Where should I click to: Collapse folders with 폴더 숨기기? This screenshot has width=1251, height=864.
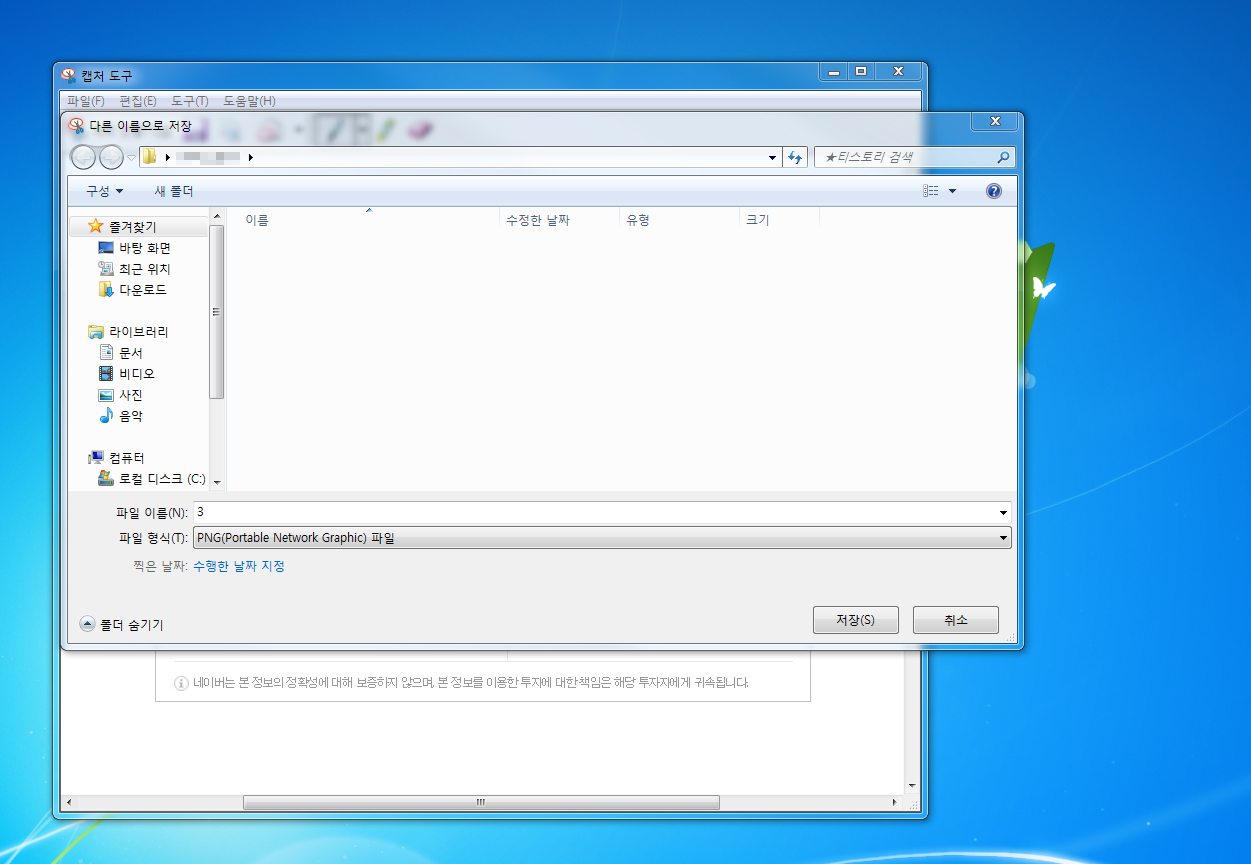click(121, 625)
